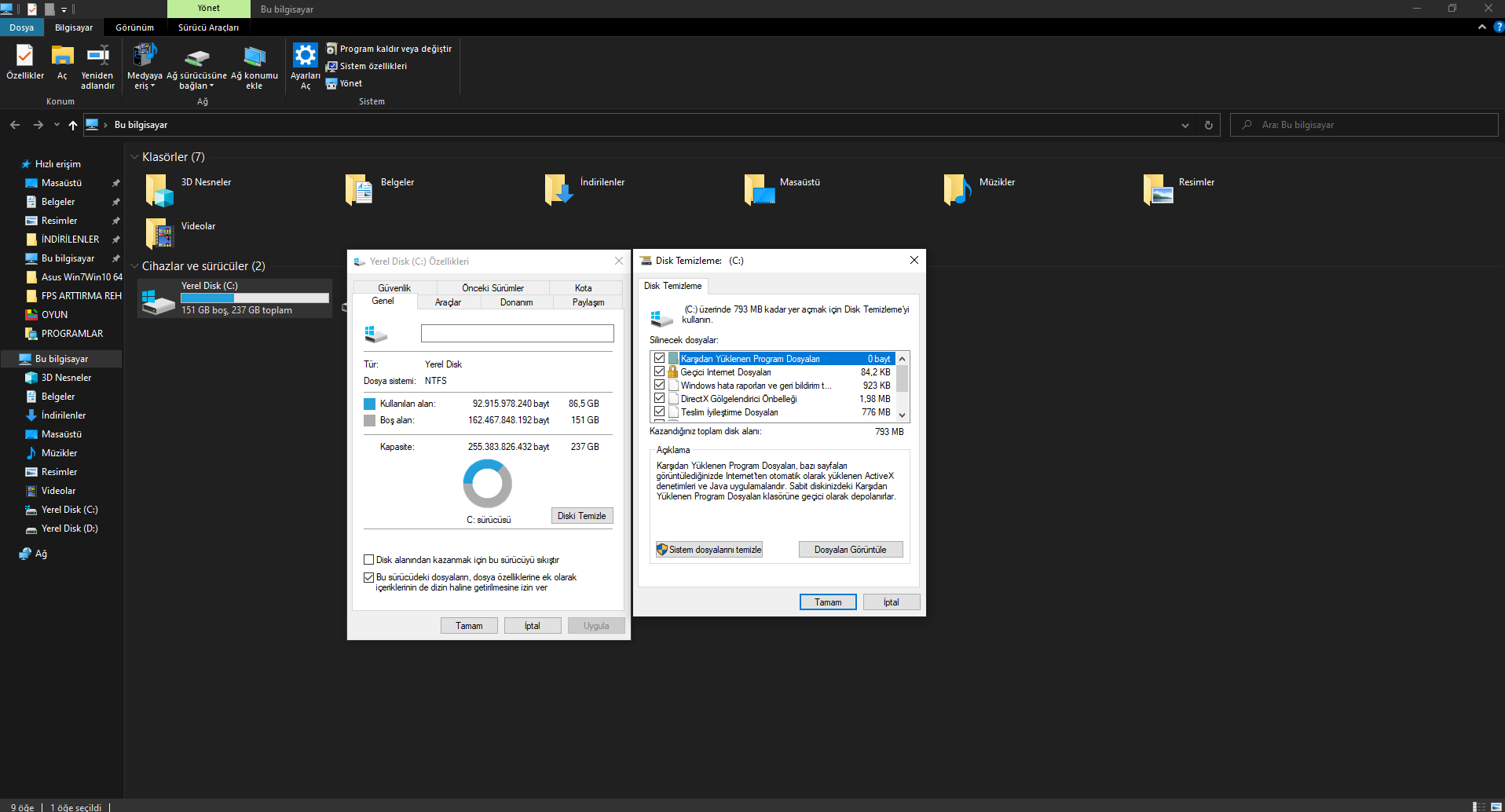Screen dimensions: 1505x812
Task: Go forward with the right arrow navigation icon
Action: [x=38, y=125]
